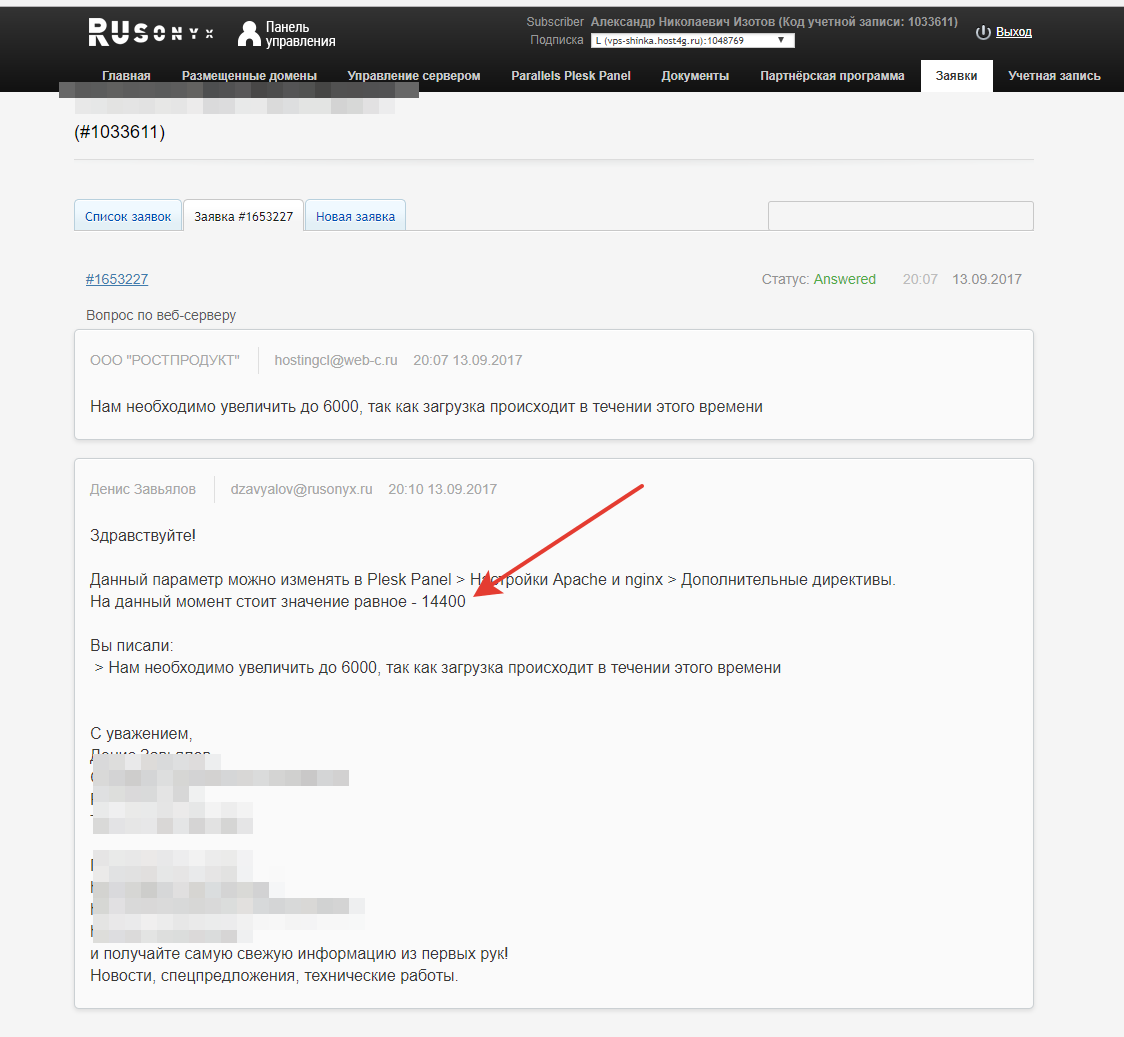Click the Здравствуйте! greeting line

(x=143, y=535)
